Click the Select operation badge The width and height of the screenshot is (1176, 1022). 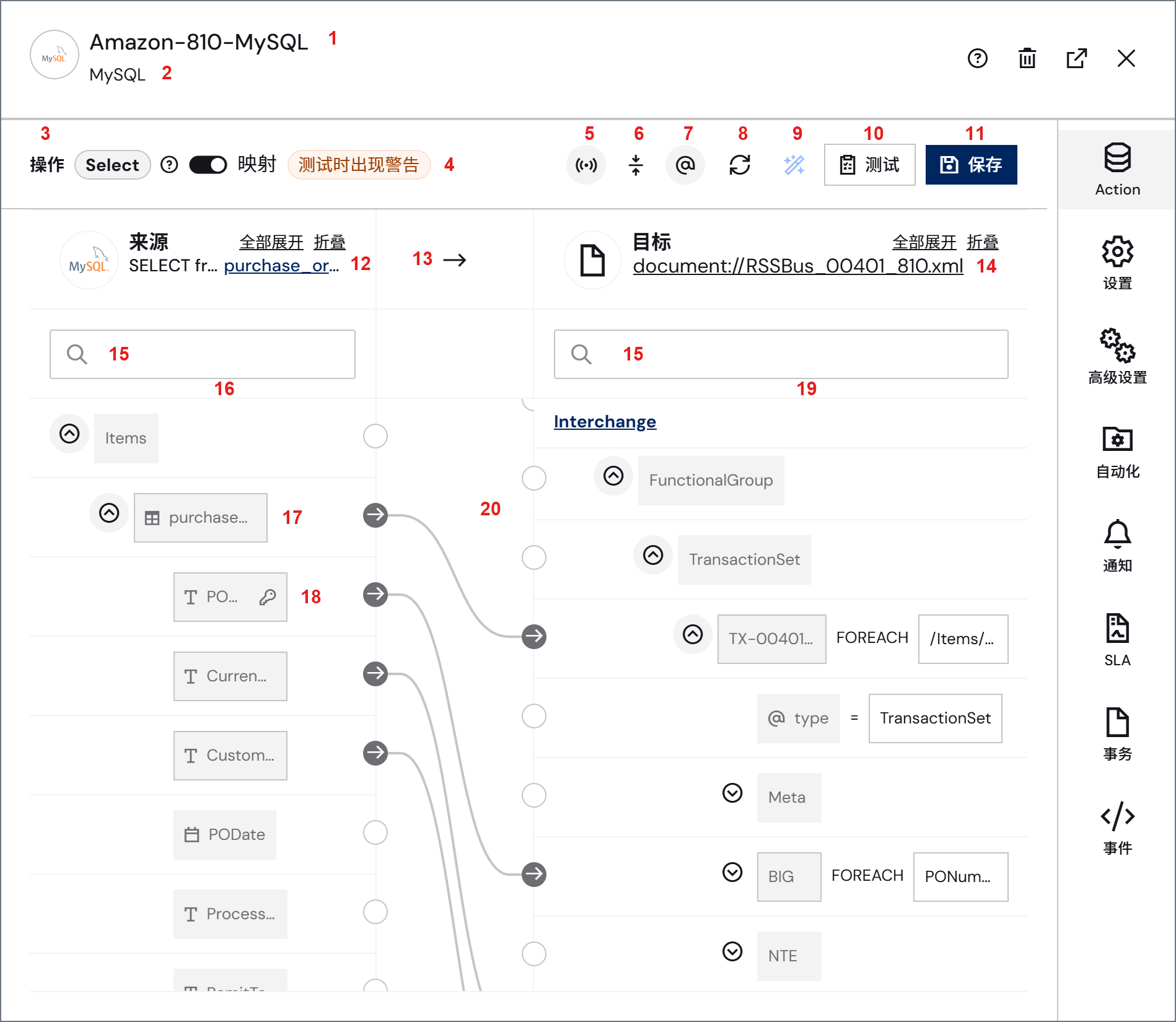112,165
